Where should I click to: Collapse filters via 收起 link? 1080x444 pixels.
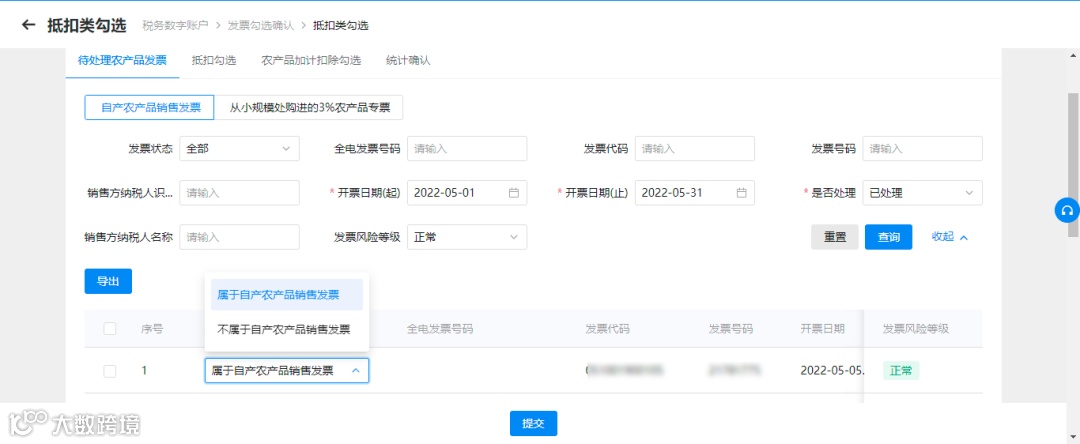950,237
